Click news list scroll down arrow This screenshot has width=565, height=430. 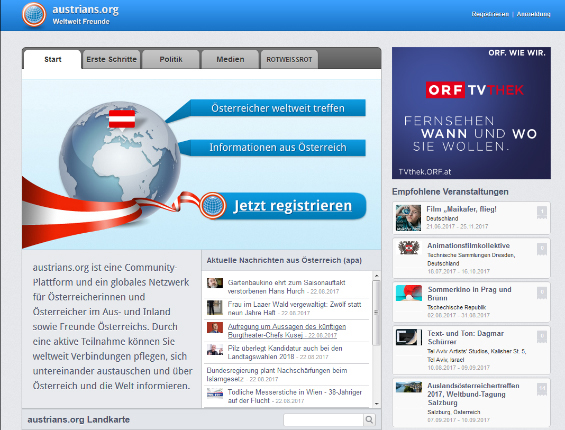click(x=377, y=404)
